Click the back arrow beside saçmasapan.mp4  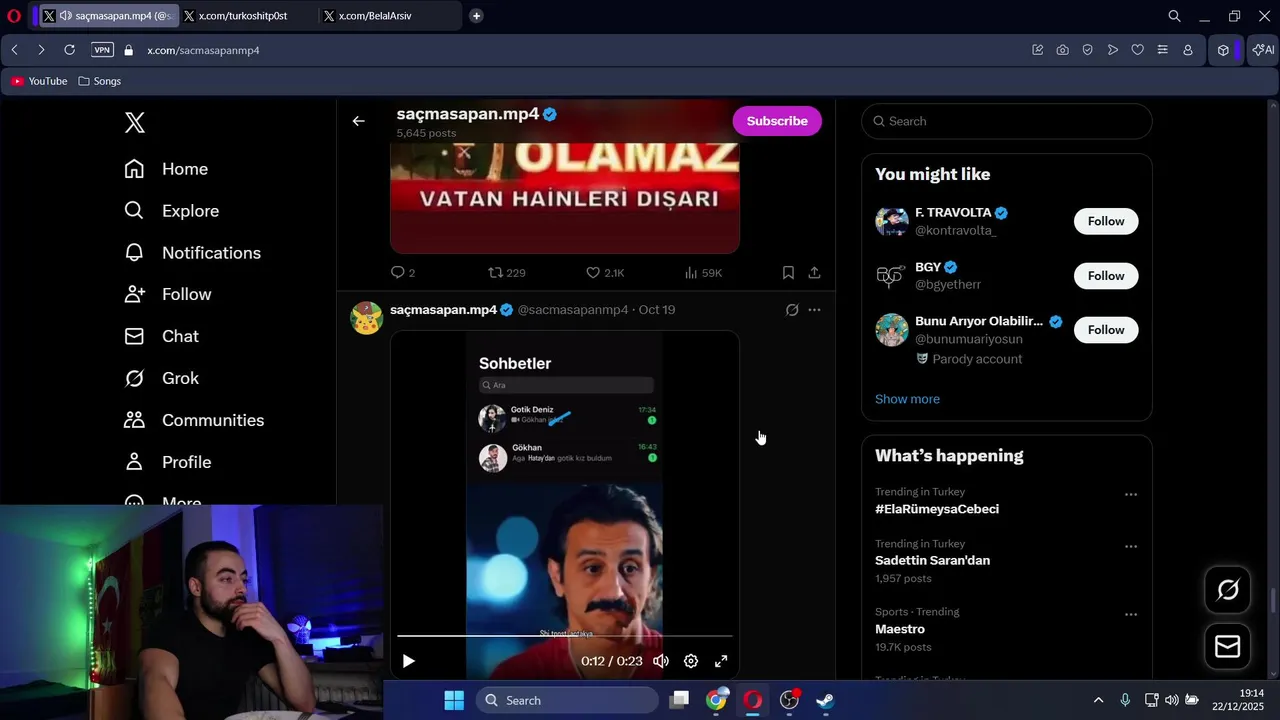pyautogui.click(x=358, y=121)
